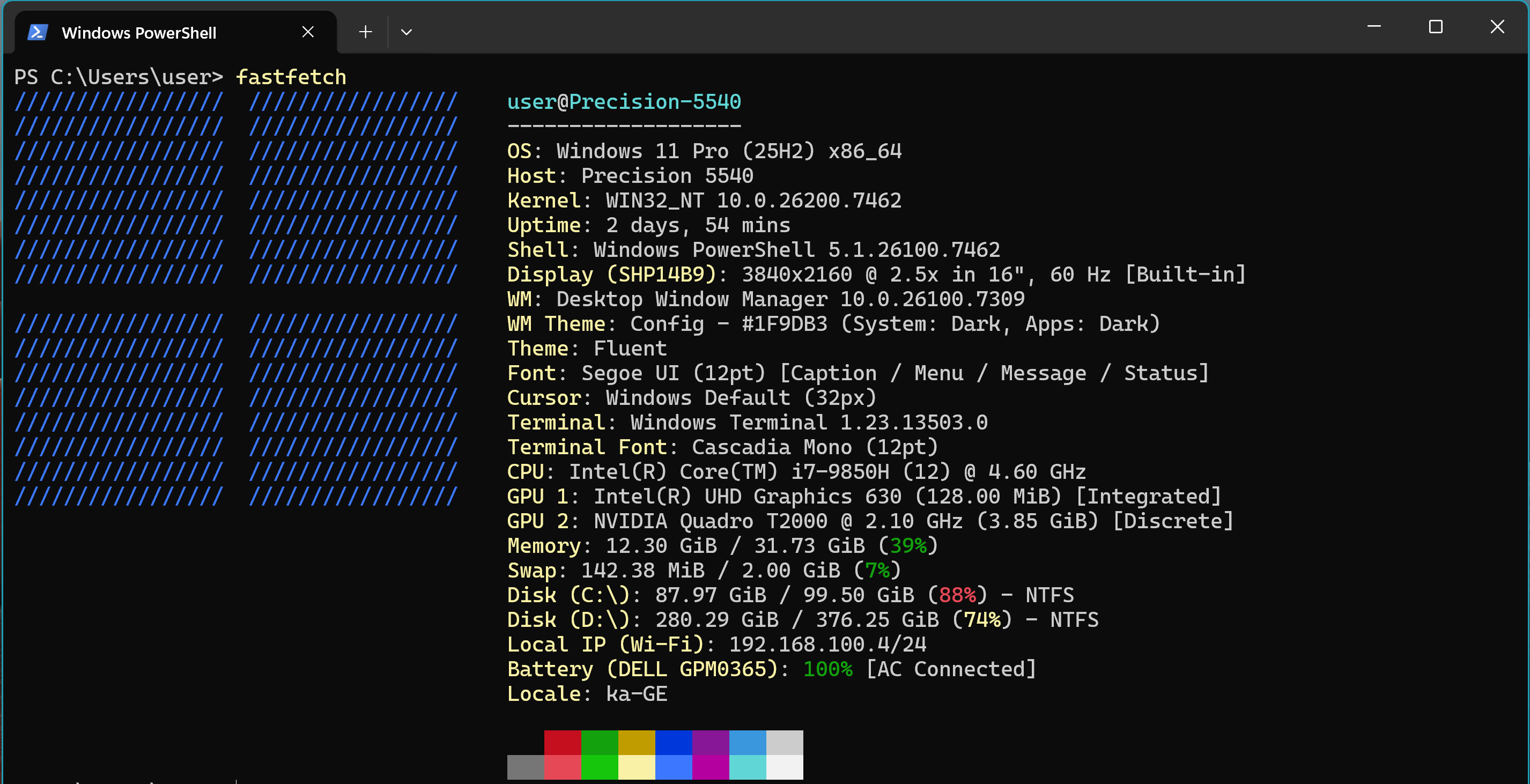Close the Windows PowerShell tab
The image size is (1530, 784).
[x=308, y=32]
